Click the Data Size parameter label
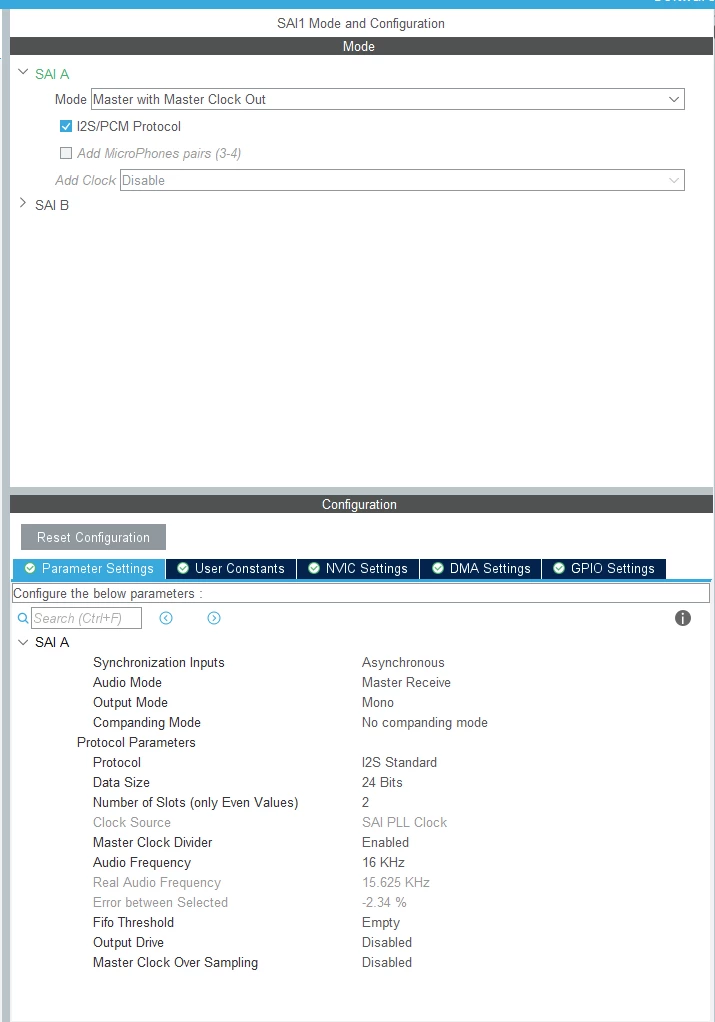715x1022 pixels. (121, 782)
